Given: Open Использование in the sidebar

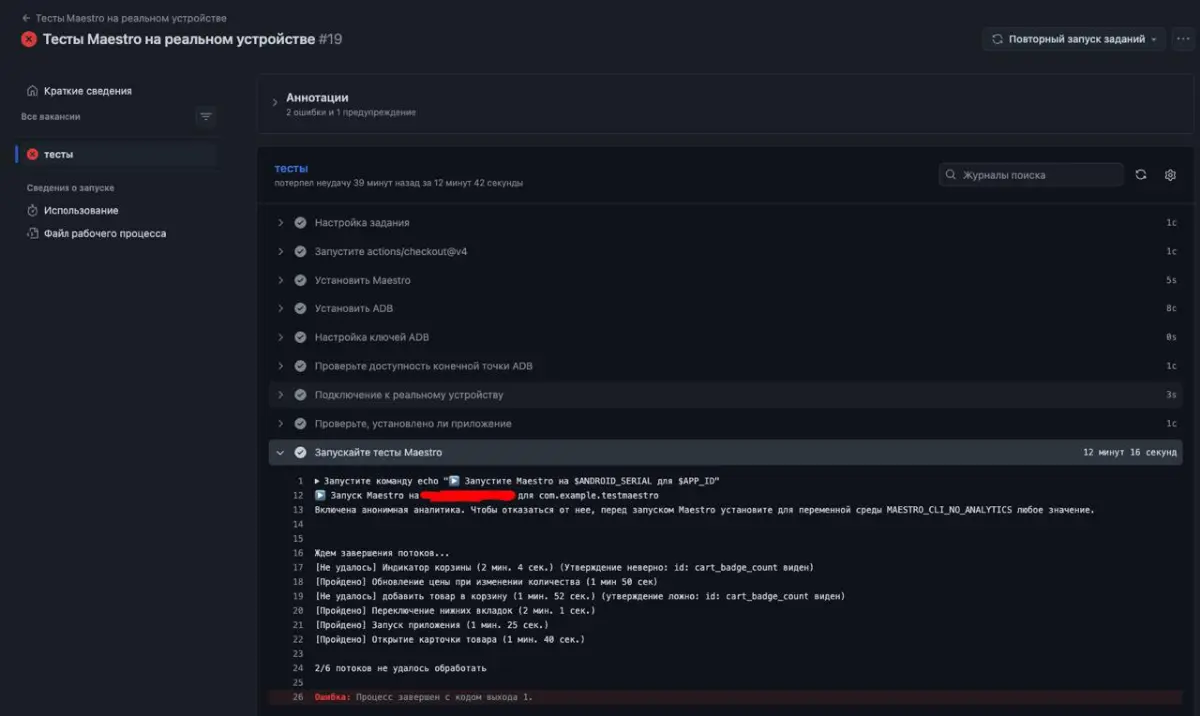Looking at the screenshot, I should coord(80,210).
